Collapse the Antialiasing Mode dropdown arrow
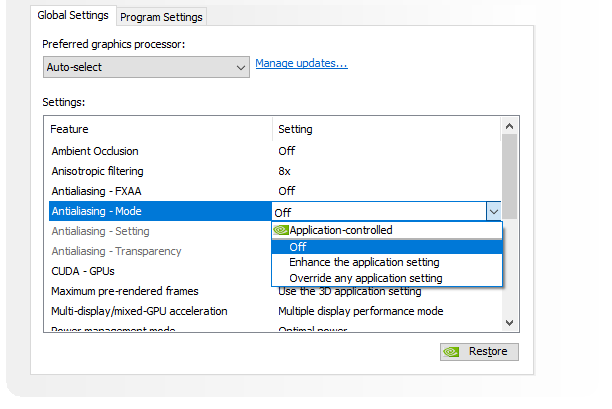 click(494, 212)
